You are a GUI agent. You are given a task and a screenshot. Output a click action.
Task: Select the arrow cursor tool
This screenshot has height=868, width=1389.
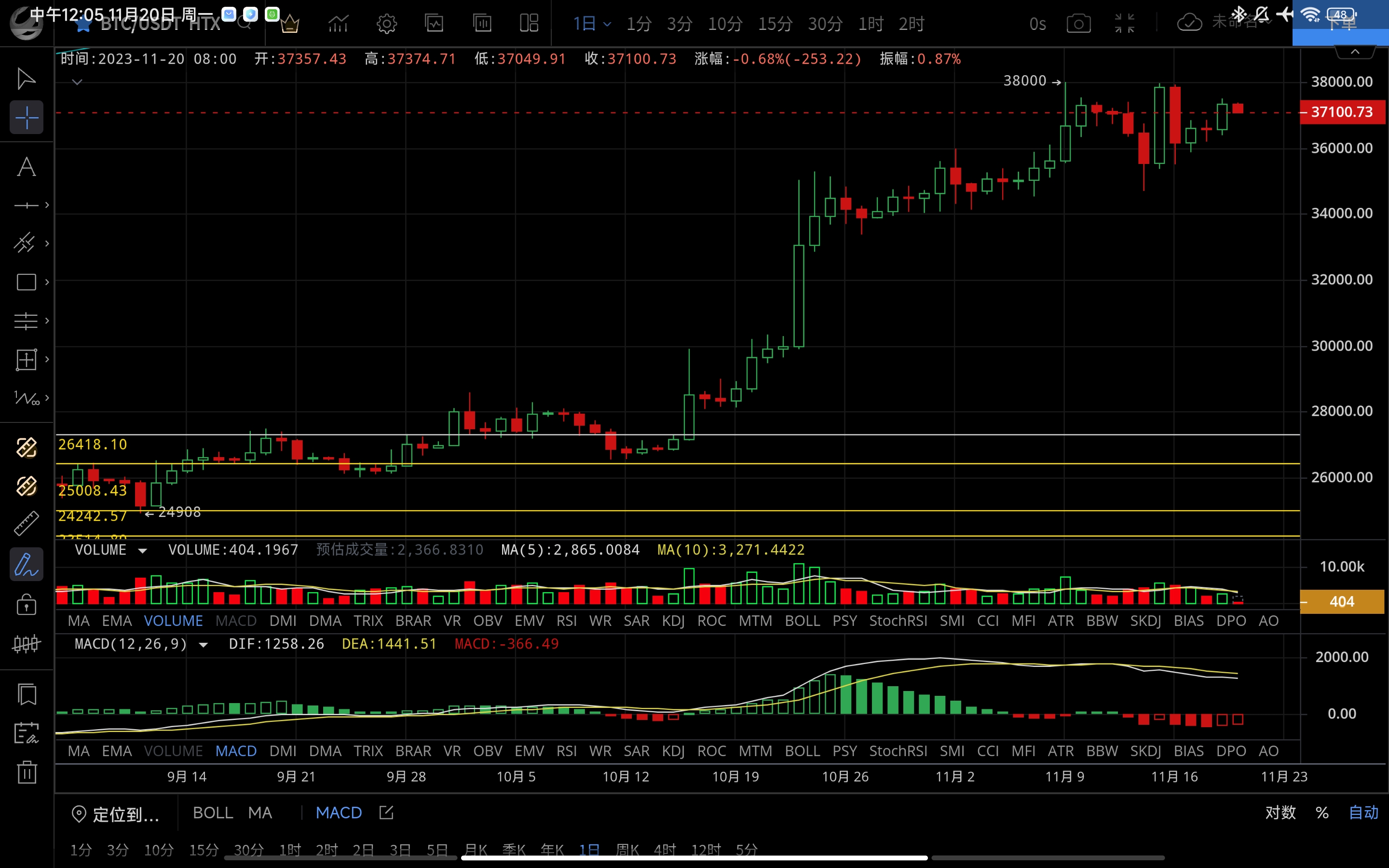tap(26, 79)
